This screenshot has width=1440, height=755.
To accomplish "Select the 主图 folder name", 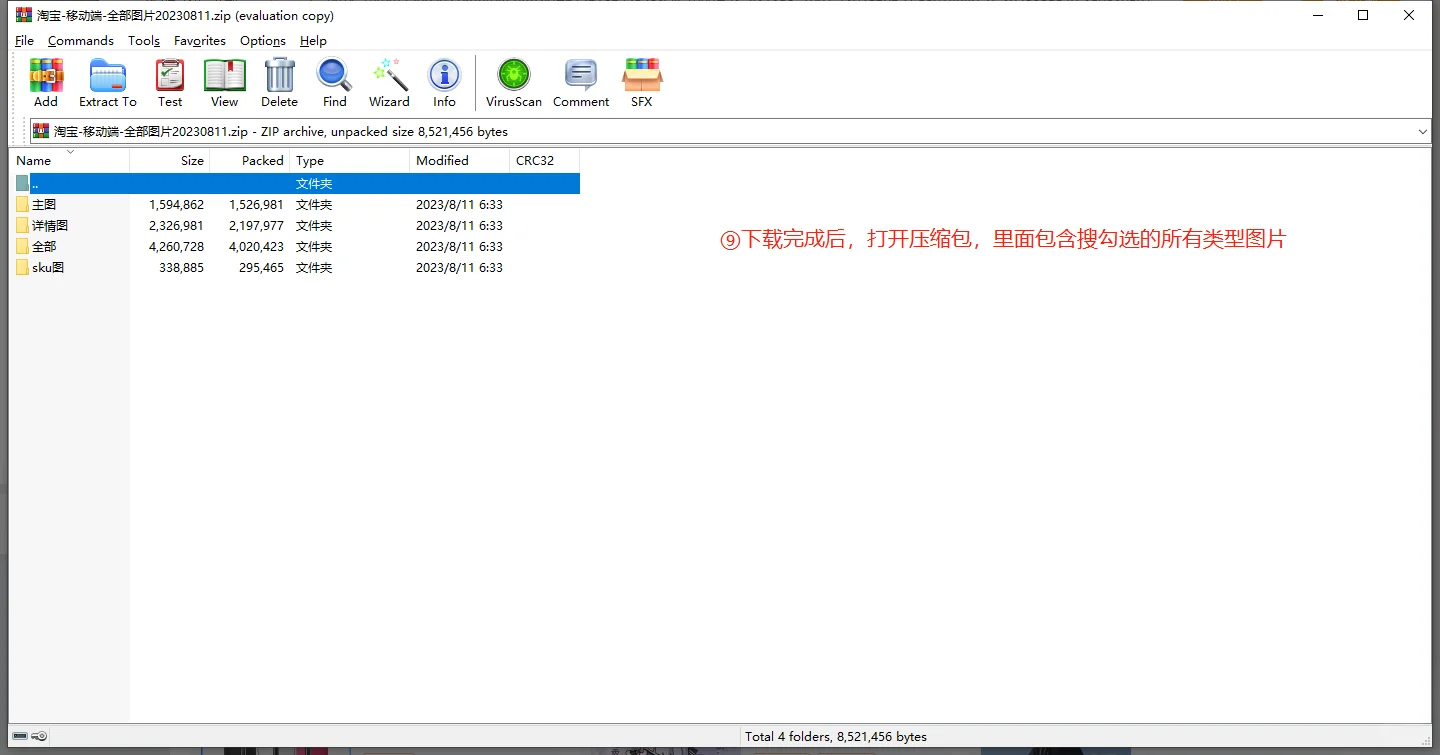I will 44,205.
